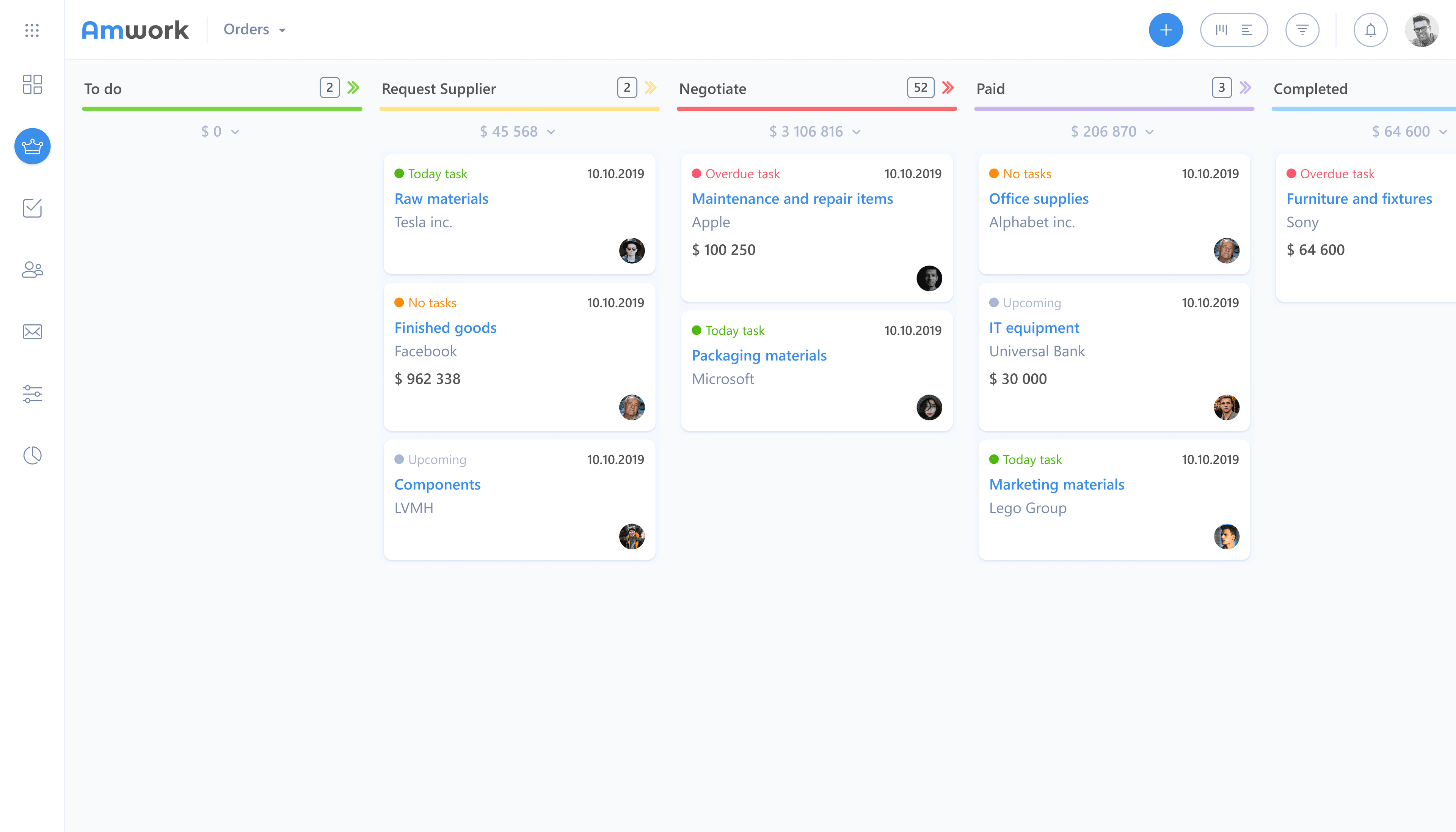The image size is (1456, 832).
Task: Open the Components order
Action: (438, 484)
